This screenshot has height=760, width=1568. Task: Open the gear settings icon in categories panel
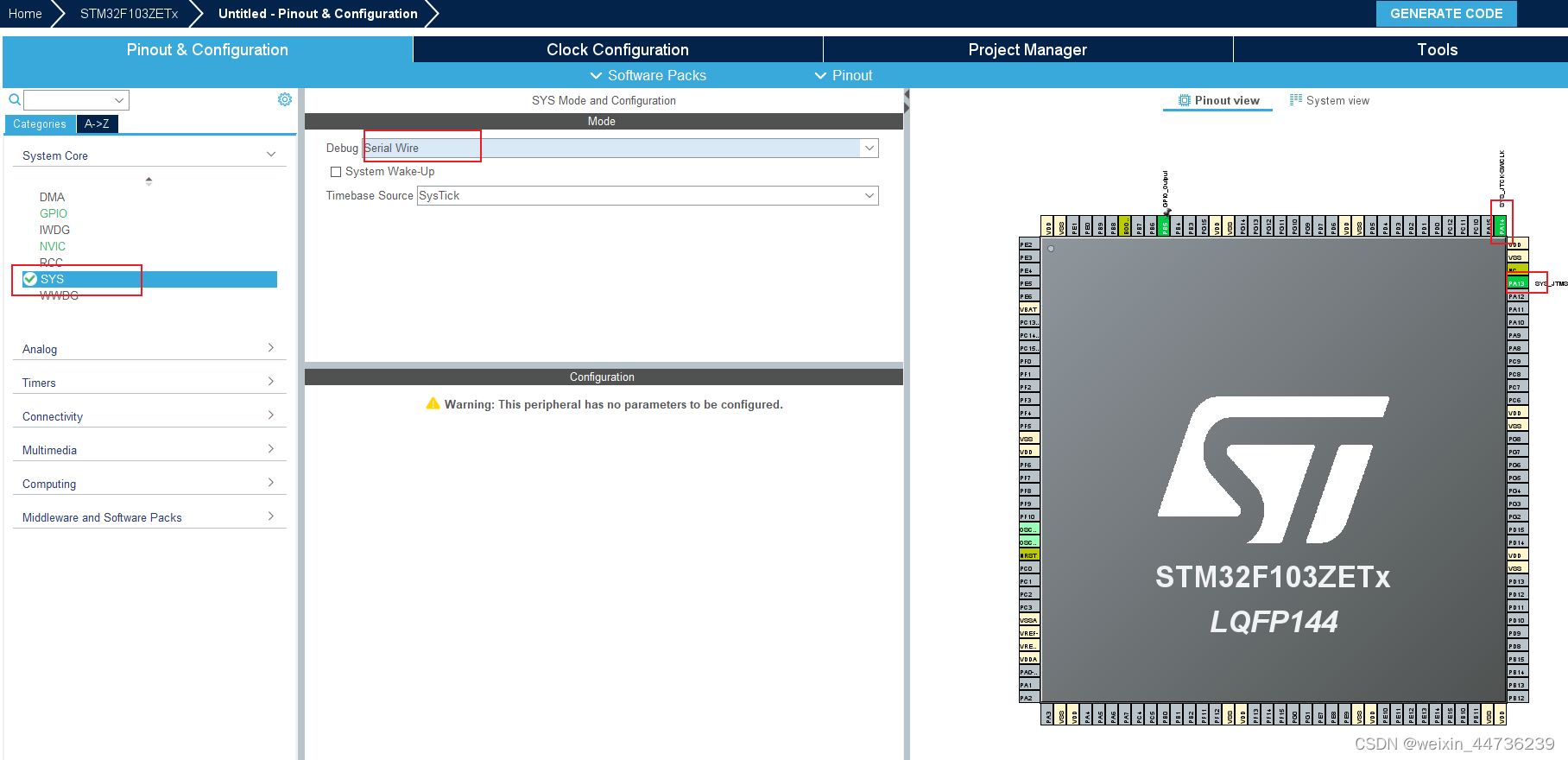click(x=285, y=100)
